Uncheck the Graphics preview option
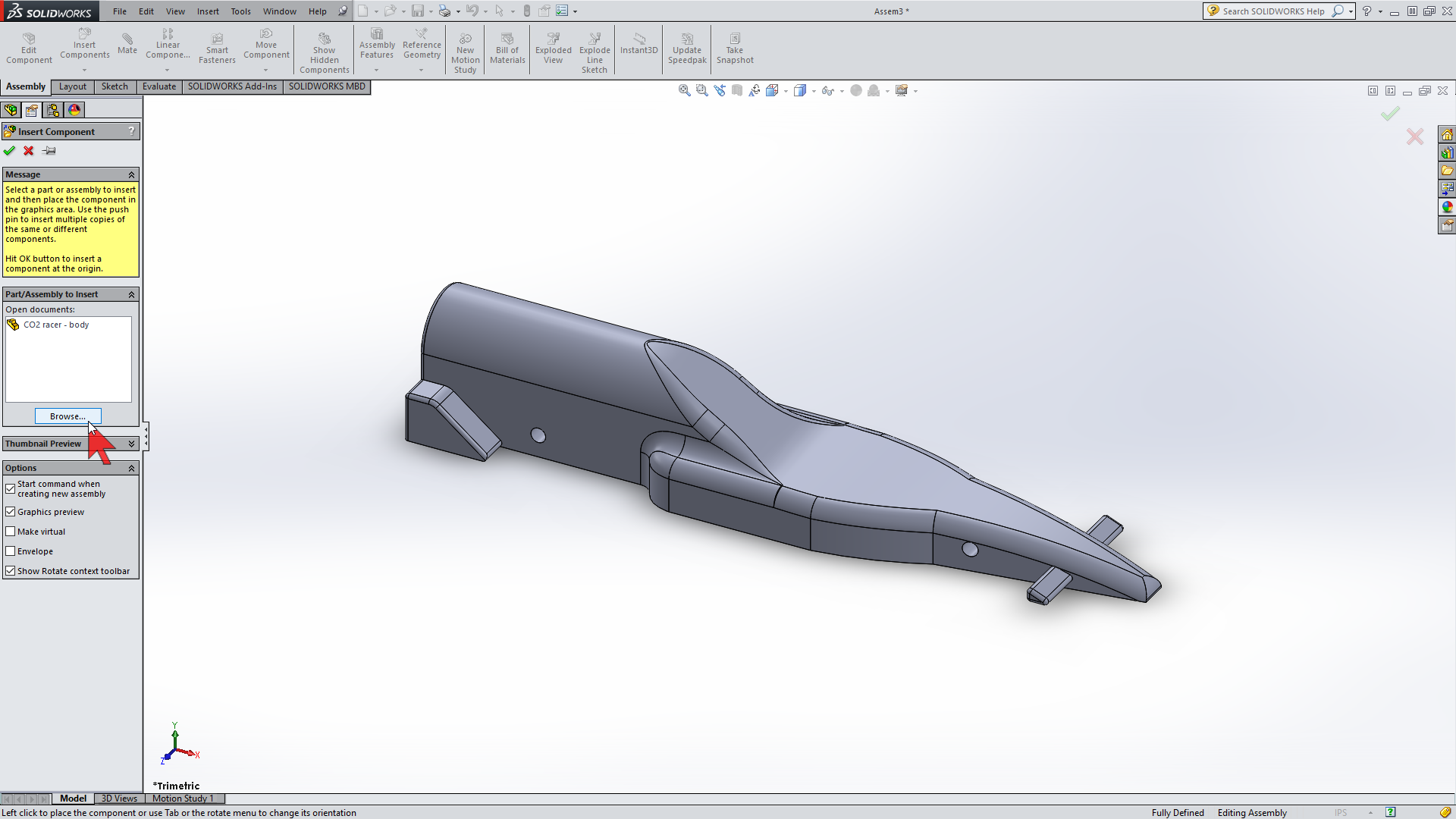The width and height of the screenshot is (1456, 819). pyautogui.click(x=11, y=511)
